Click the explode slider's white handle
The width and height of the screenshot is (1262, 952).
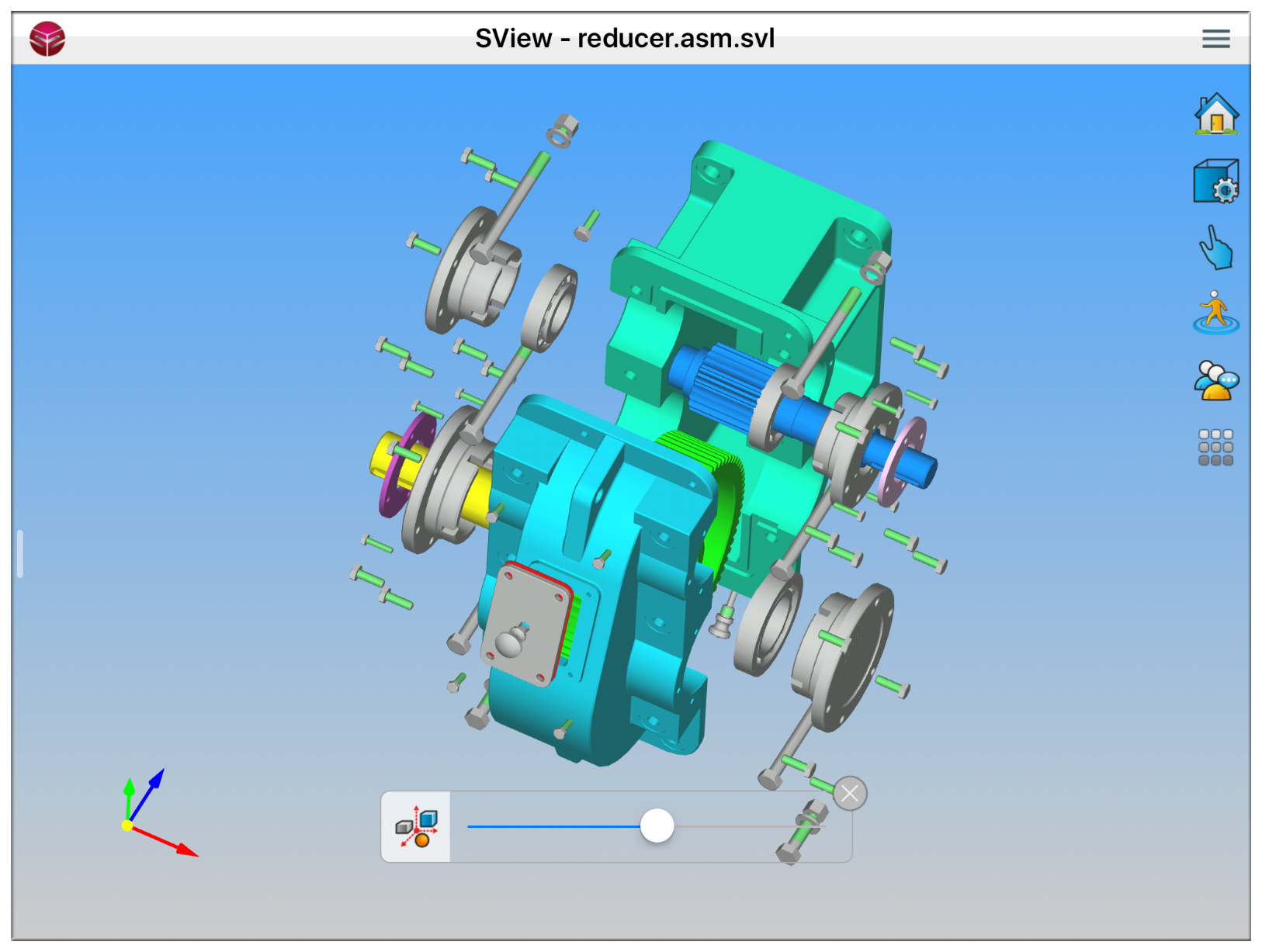coord(657,826)
